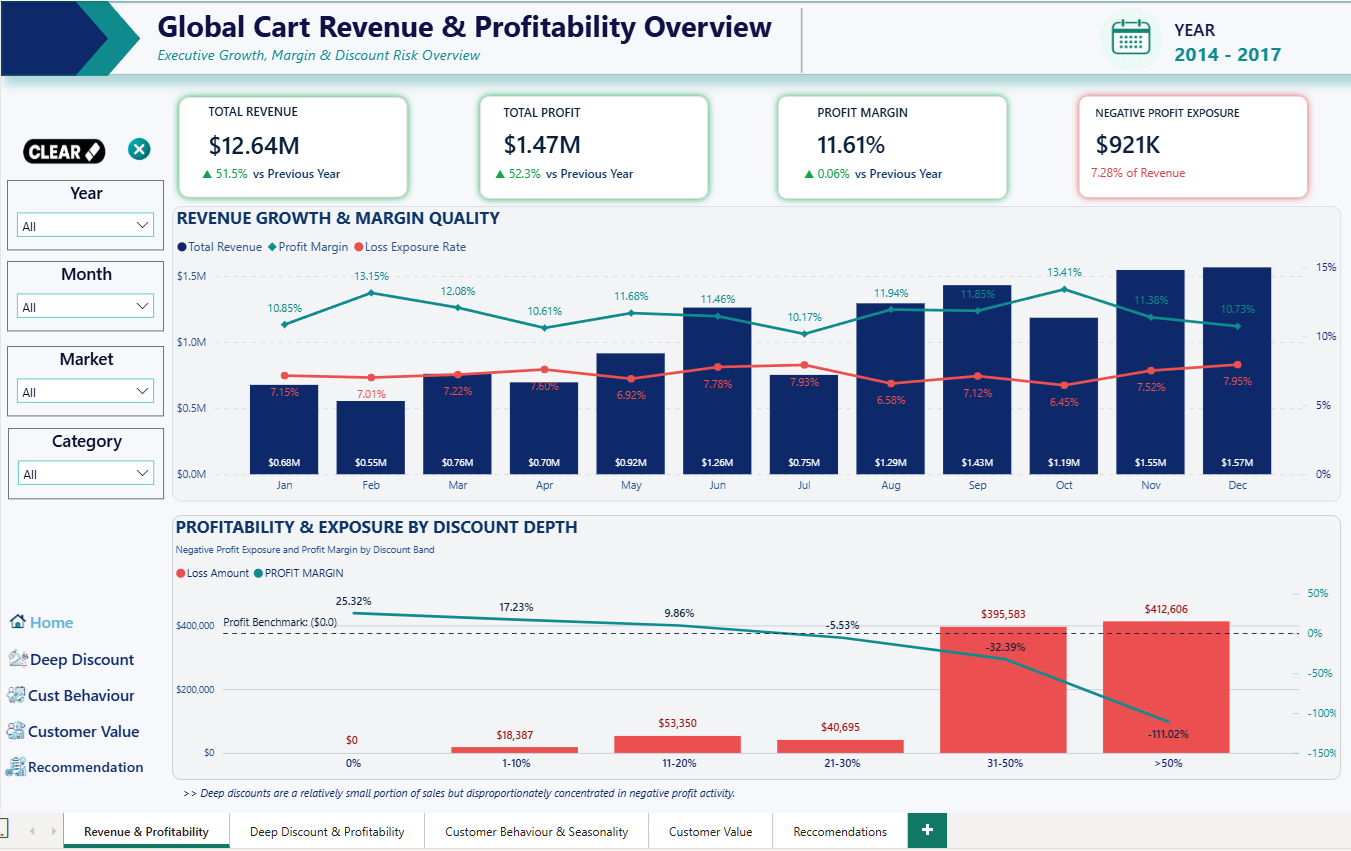Click the 1-10% loss bar $18,387
Viewport: 1351px width, 851px height.
tap(514, 750)
